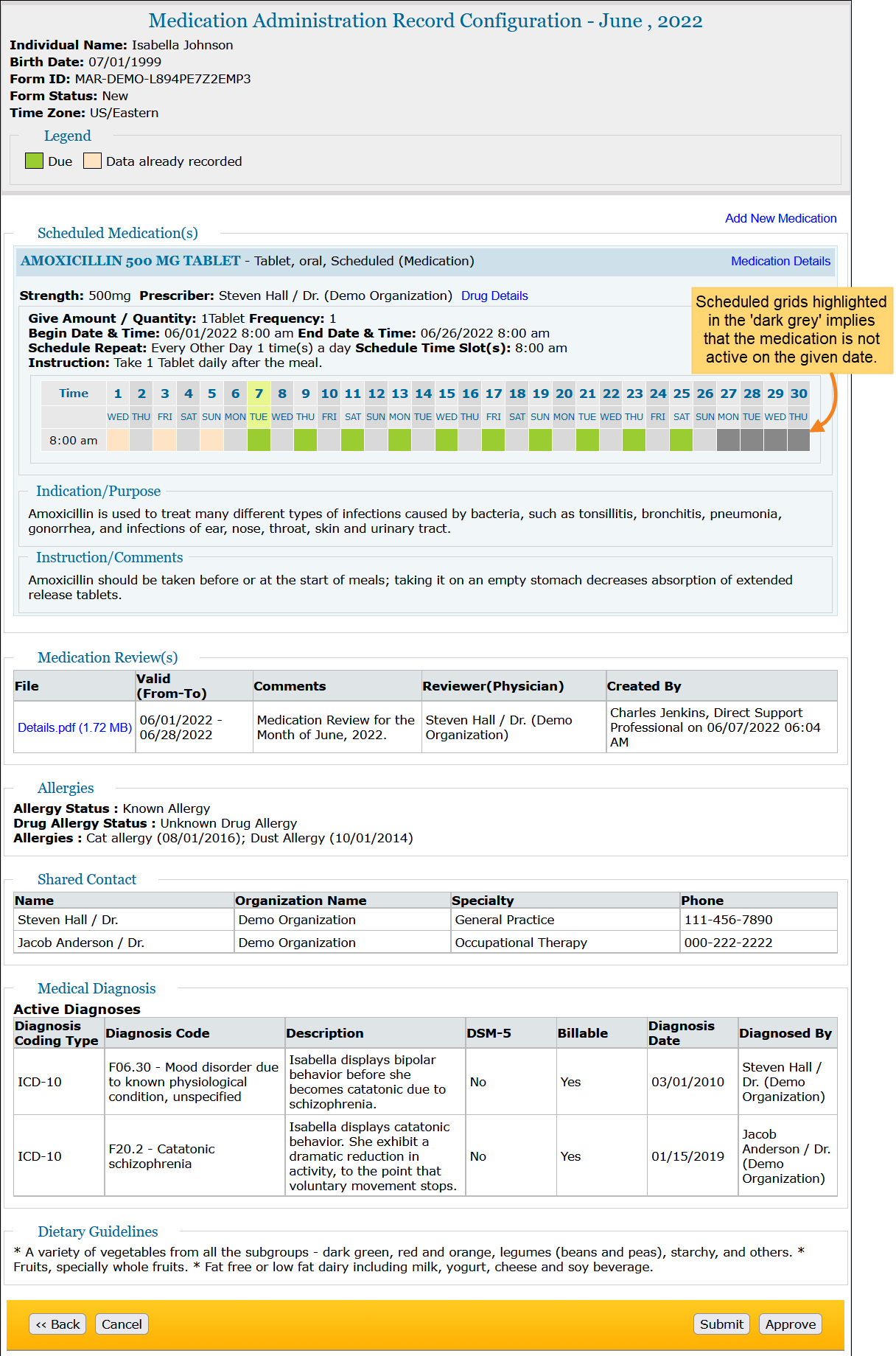The width and height of the screenshot is (896, 1356).
Task: Click the recorded data cell for day 5
Action: coord(211,440)
